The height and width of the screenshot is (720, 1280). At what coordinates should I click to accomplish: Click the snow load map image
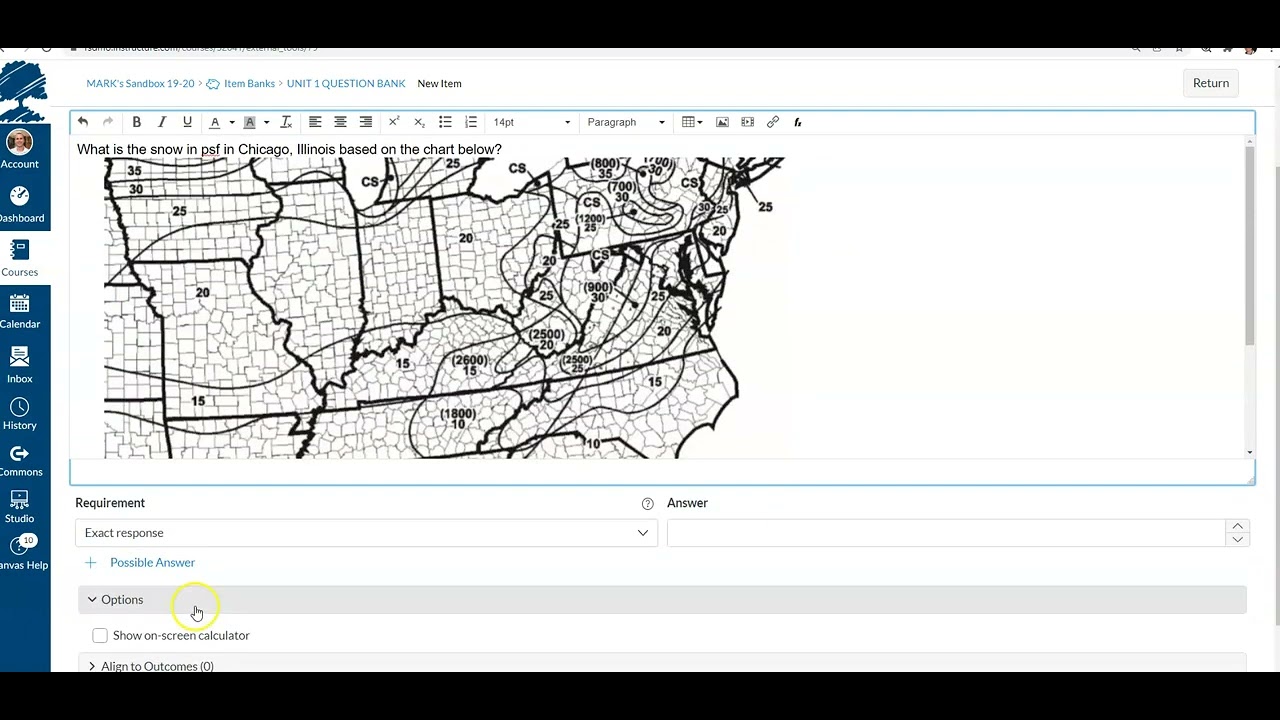coord(444,308)
